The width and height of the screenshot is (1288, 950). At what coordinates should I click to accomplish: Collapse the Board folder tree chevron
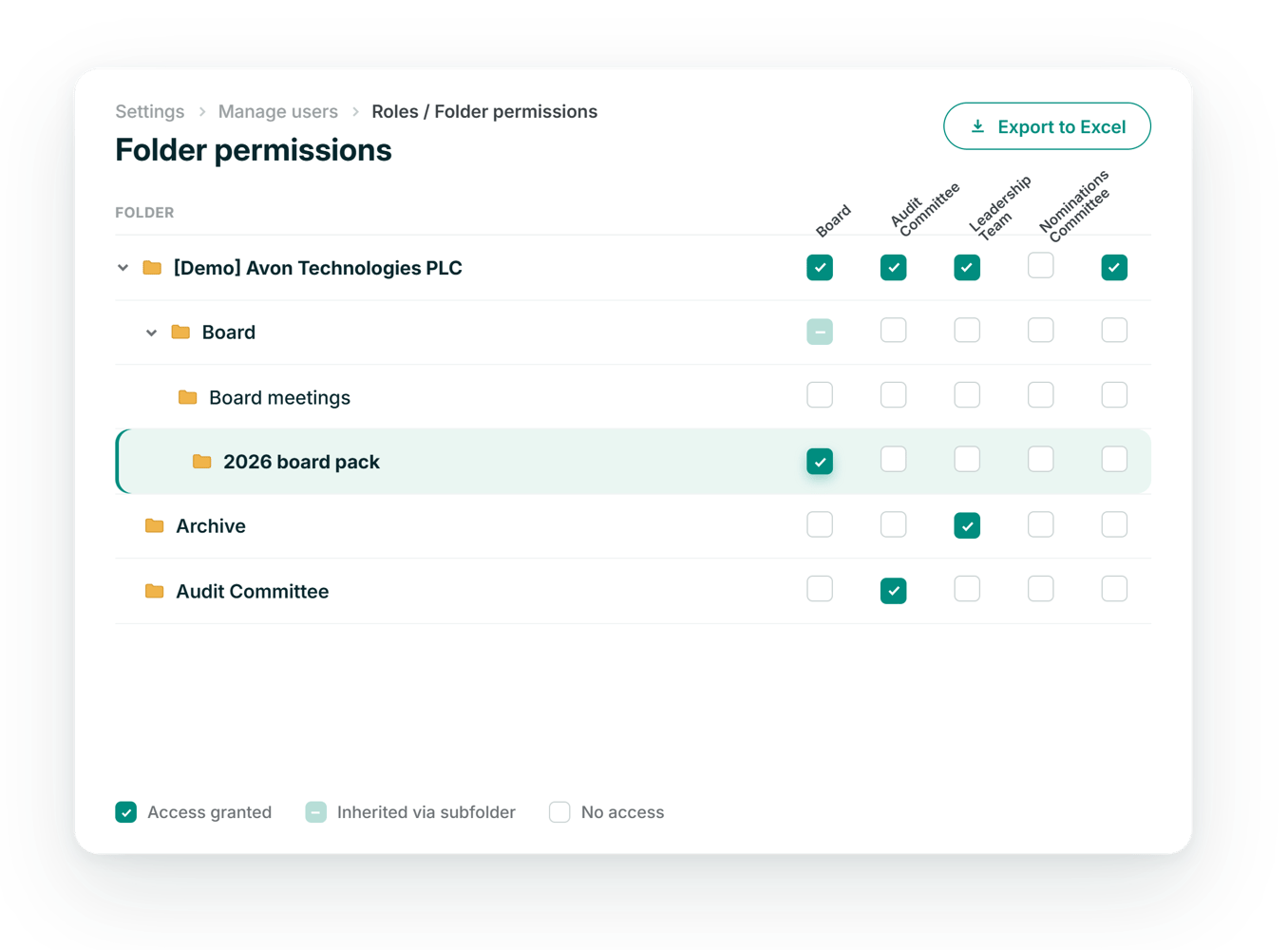pos(151,332)
